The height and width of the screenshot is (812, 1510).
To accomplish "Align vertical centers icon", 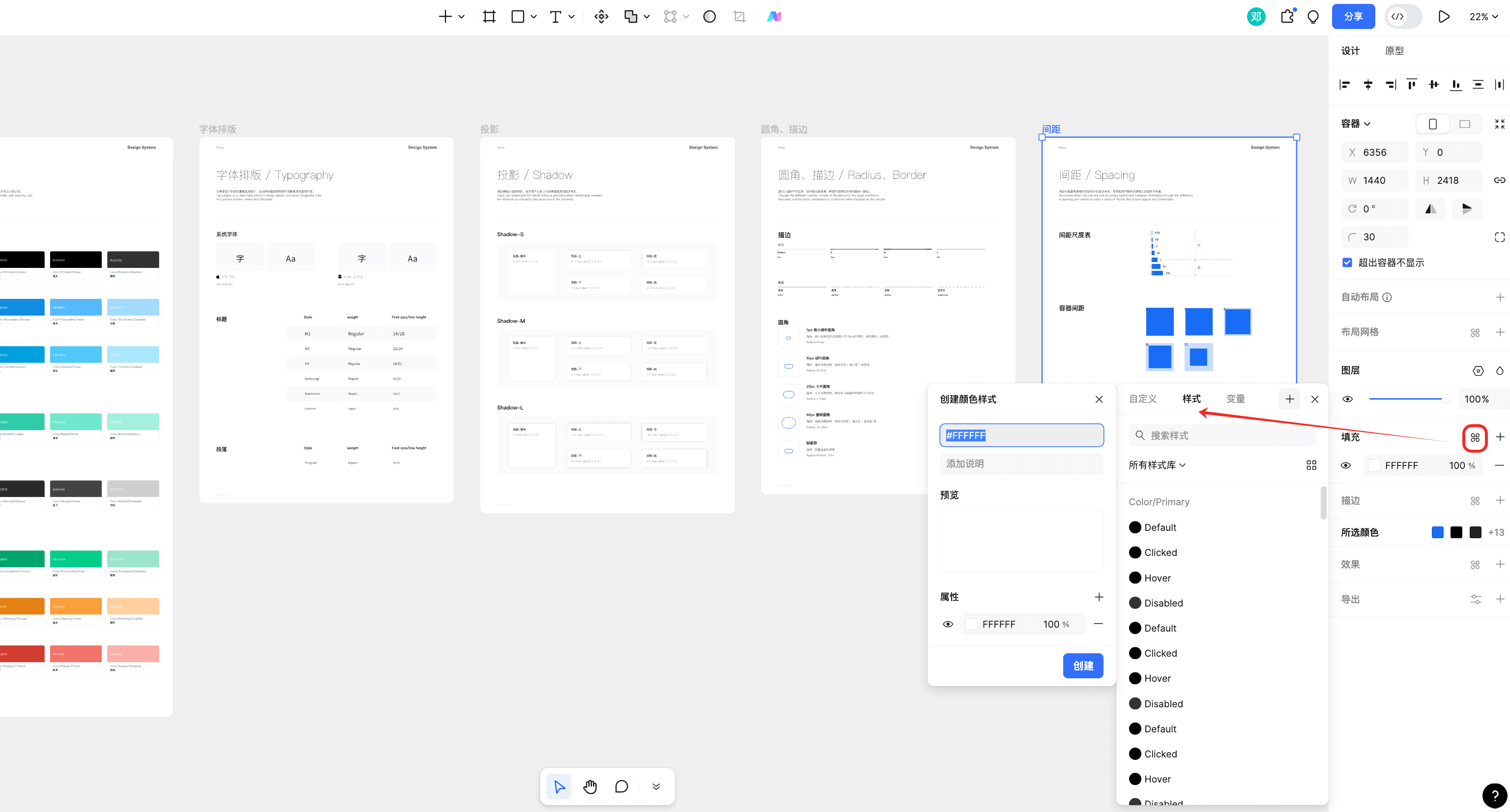I will (1434, 85).
